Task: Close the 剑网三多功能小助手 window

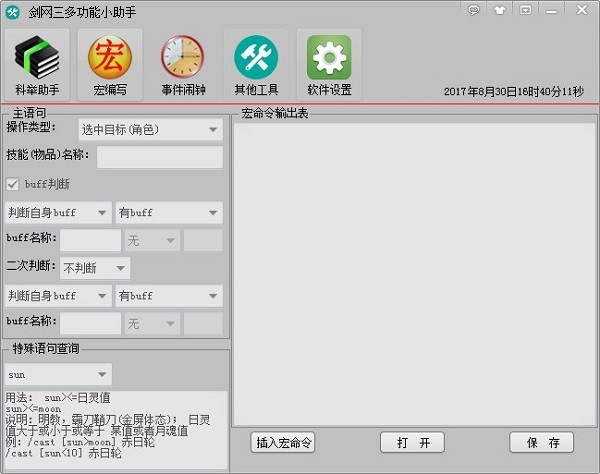Action: coord(582,10)
